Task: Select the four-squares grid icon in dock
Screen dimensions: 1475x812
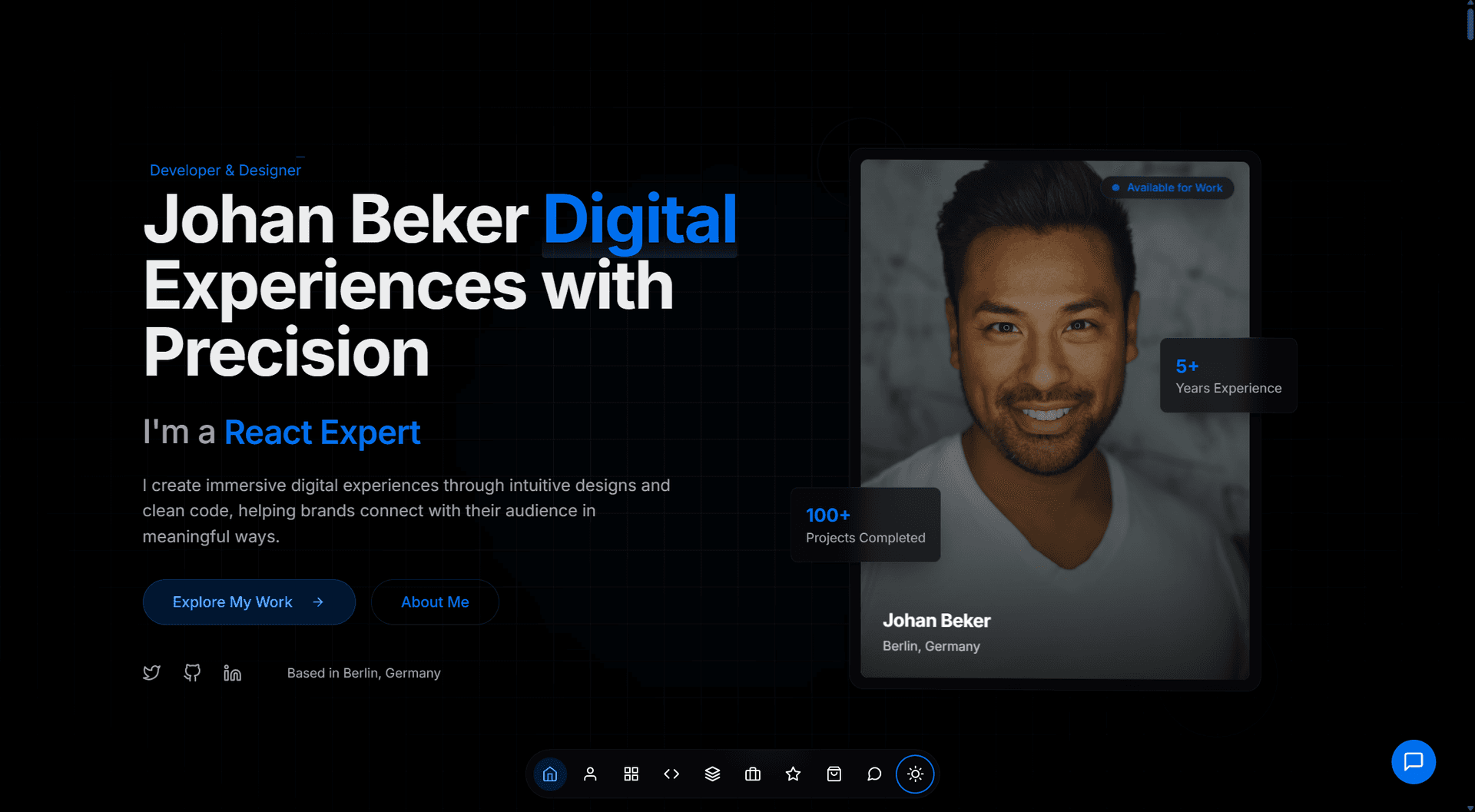Action: pyautogui.click(x=631, y=774)
